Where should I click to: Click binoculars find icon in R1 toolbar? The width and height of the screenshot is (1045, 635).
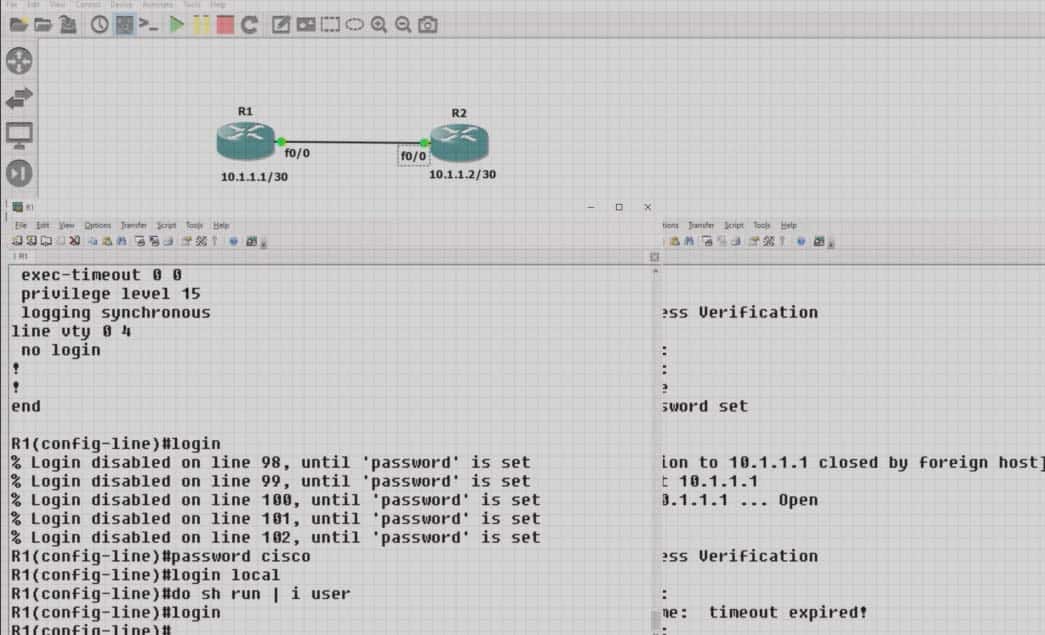[x=121, y=241]
